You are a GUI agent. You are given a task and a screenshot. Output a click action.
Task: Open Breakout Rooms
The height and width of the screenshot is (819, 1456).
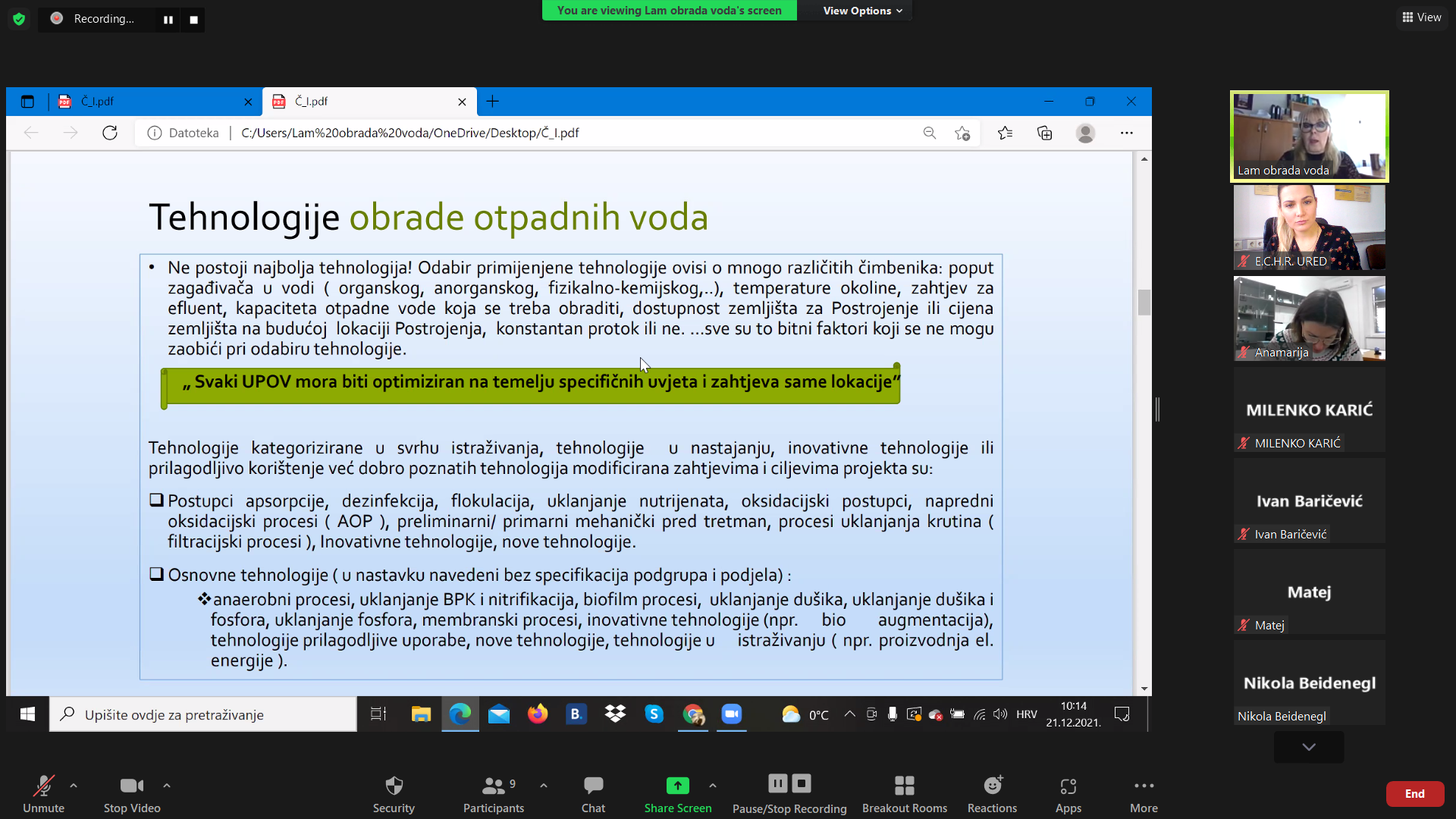coord(904,786)
